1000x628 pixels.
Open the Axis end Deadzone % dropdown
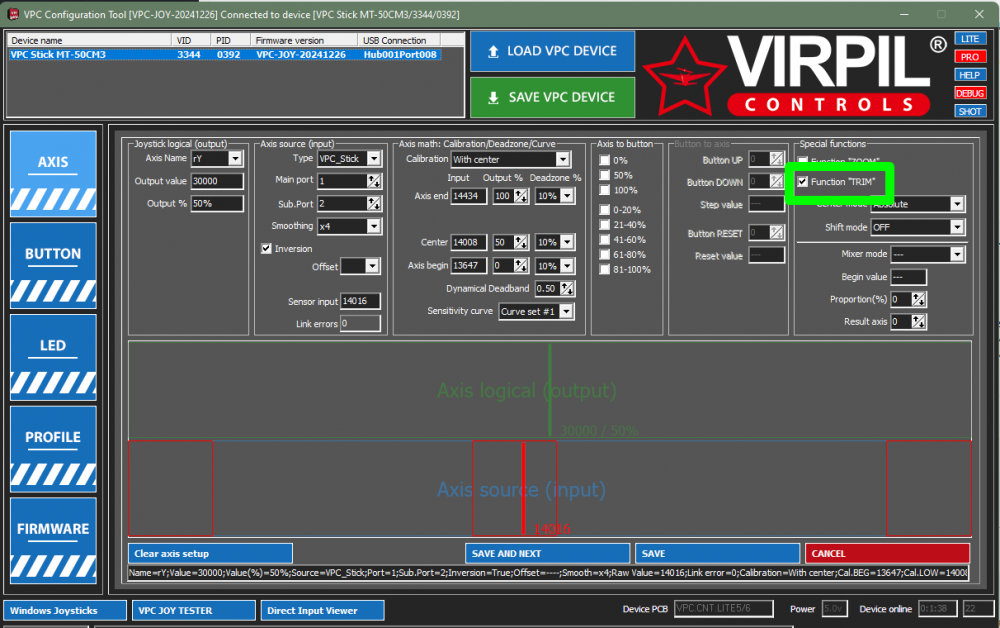[x=567, y=196]
